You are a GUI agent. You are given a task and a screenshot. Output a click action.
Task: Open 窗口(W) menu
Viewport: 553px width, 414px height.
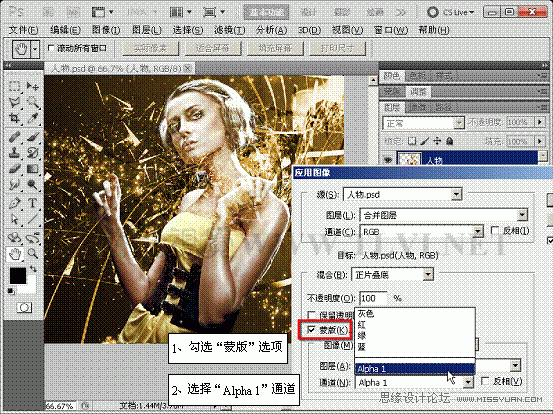(x=391, y=30)
